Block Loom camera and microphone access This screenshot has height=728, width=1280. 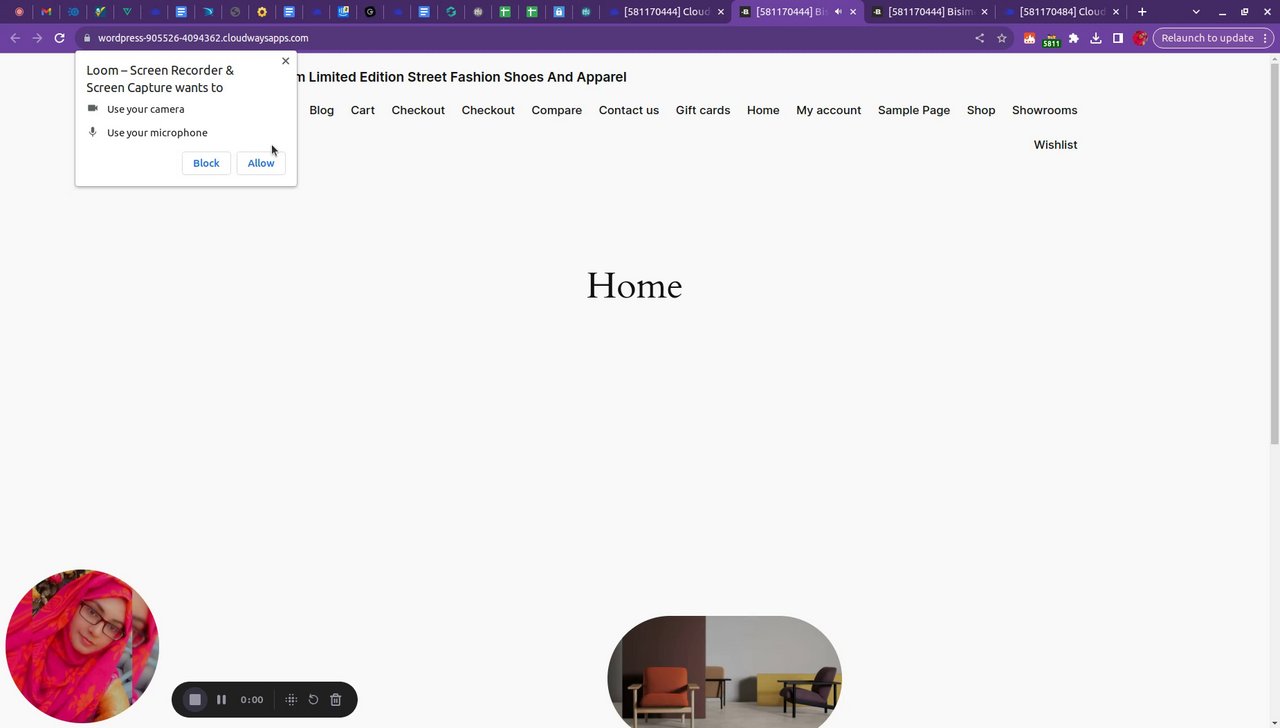click(206, 163)
